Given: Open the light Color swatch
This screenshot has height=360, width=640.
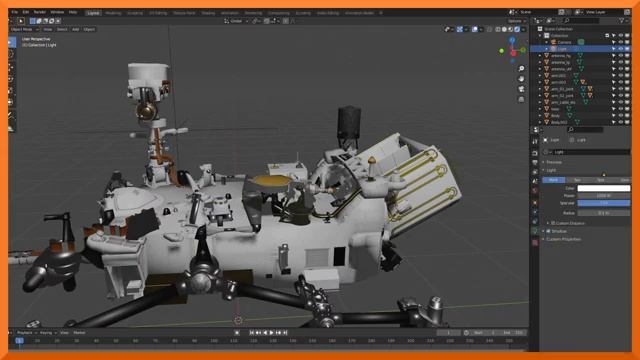Looking at the screenshot, I should coord(604,188).
